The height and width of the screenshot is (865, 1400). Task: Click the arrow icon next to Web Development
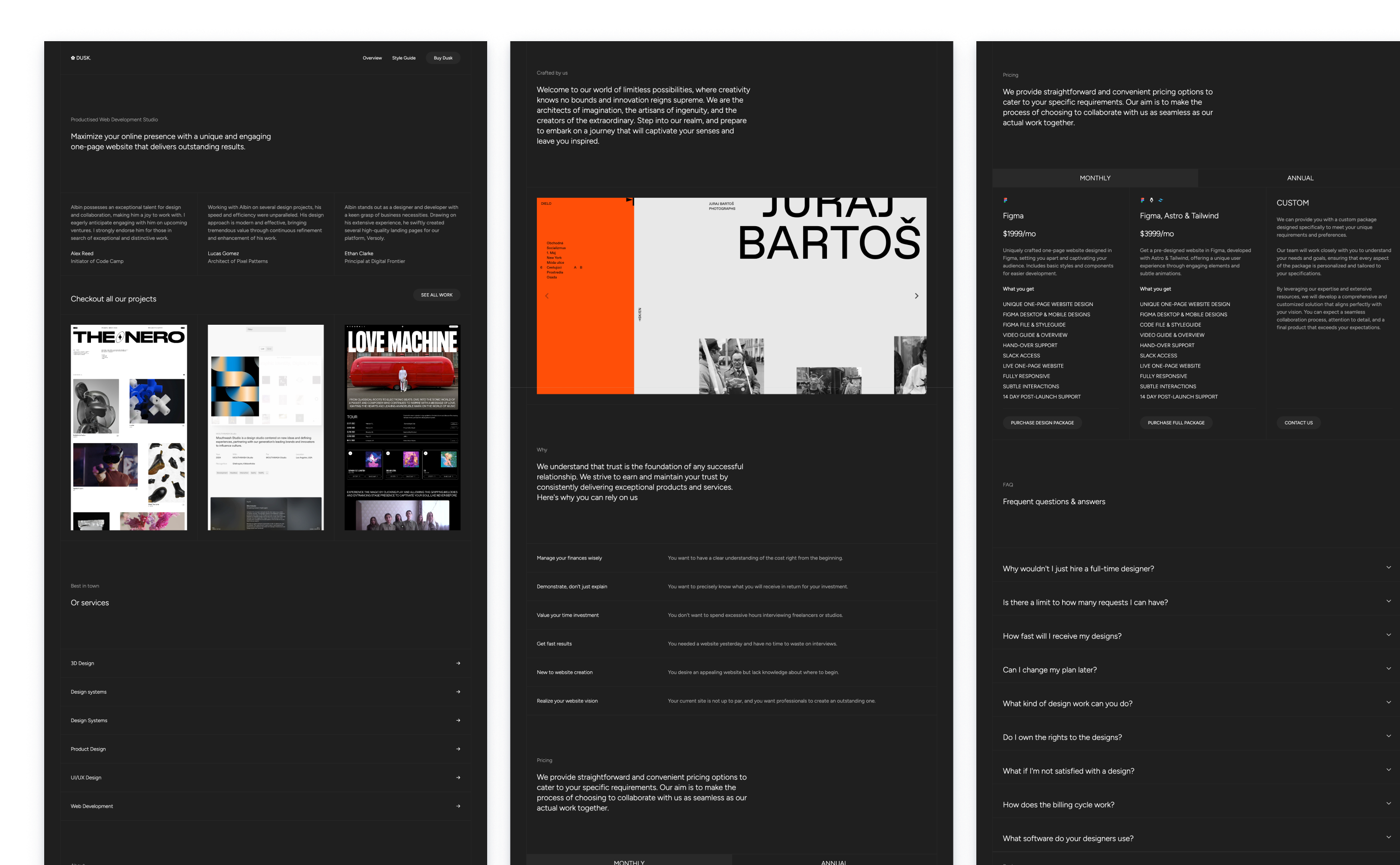(458, 806)
